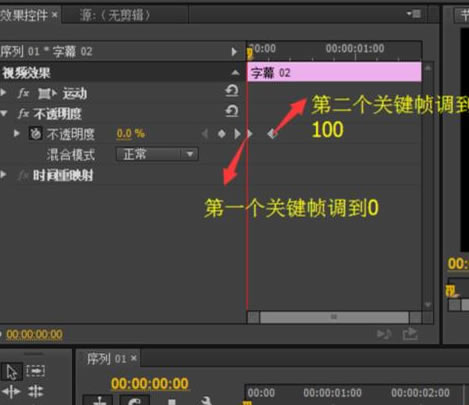The height and width of the screenshot is (405, 469).
Task: Select the pink 字幕 02 clip bar
Action: (x=334, y=72)
